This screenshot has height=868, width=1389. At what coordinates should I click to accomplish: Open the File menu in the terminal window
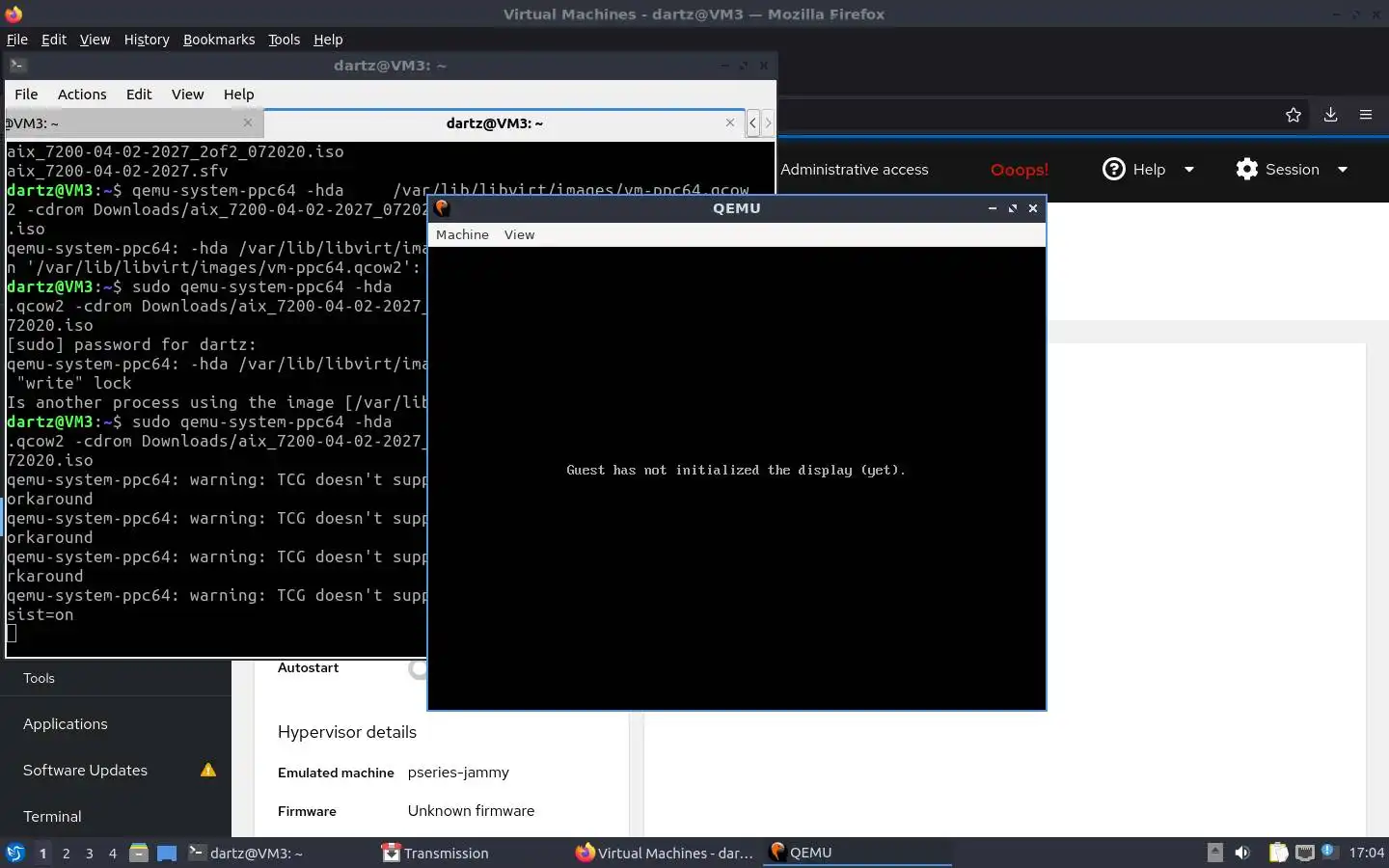(x=26, y=95)
